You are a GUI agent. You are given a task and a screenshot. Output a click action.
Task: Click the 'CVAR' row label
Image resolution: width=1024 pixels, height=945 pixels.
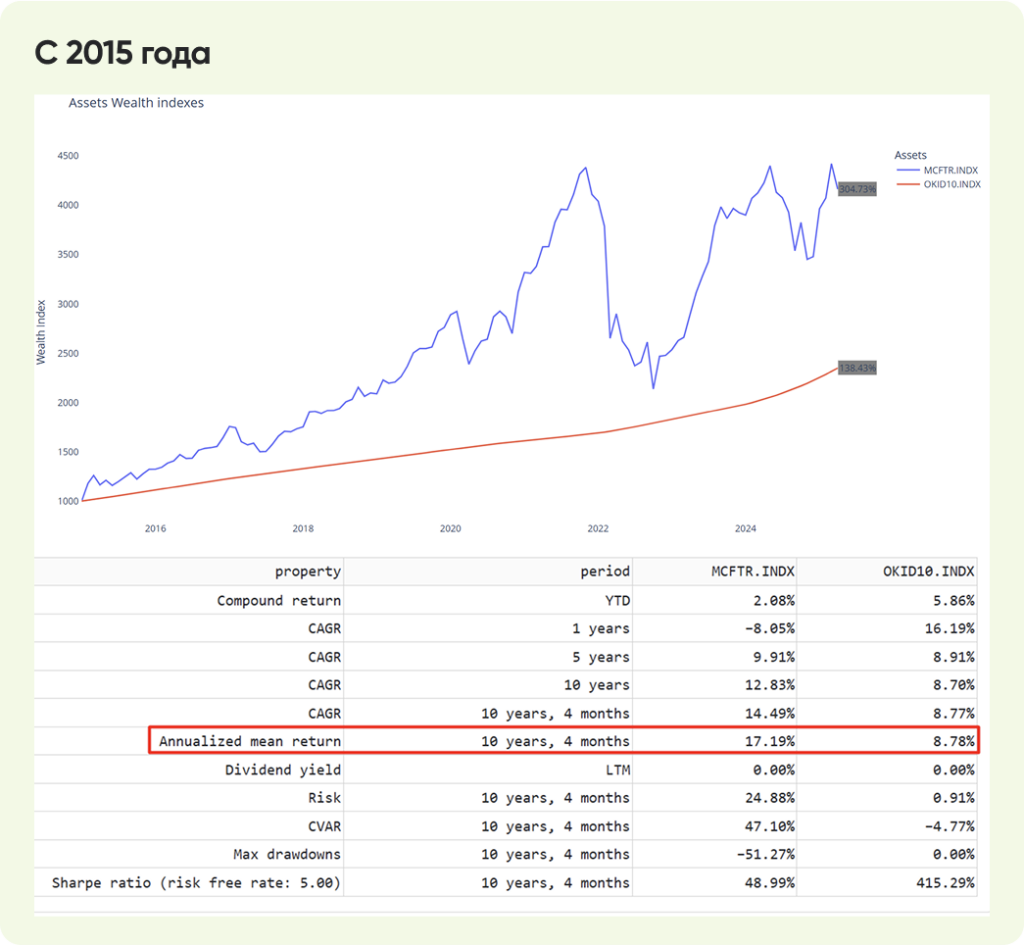[x=325, y=826]
